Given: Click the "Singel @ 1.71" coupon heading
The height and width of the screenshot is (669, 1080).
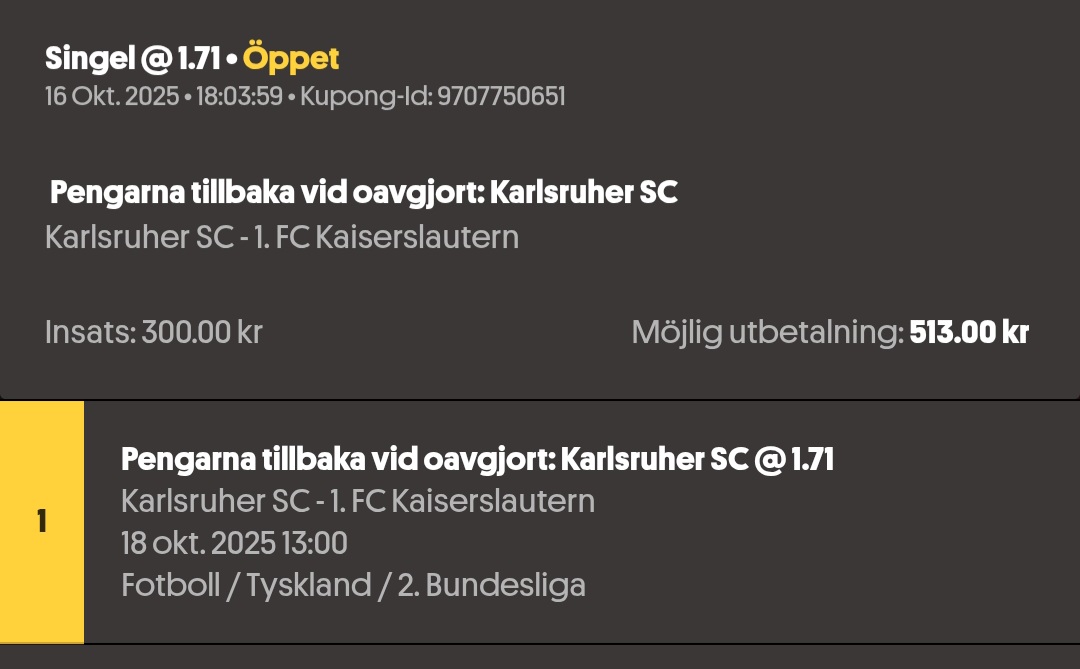Looking at the screenshot, I should 132,59.
